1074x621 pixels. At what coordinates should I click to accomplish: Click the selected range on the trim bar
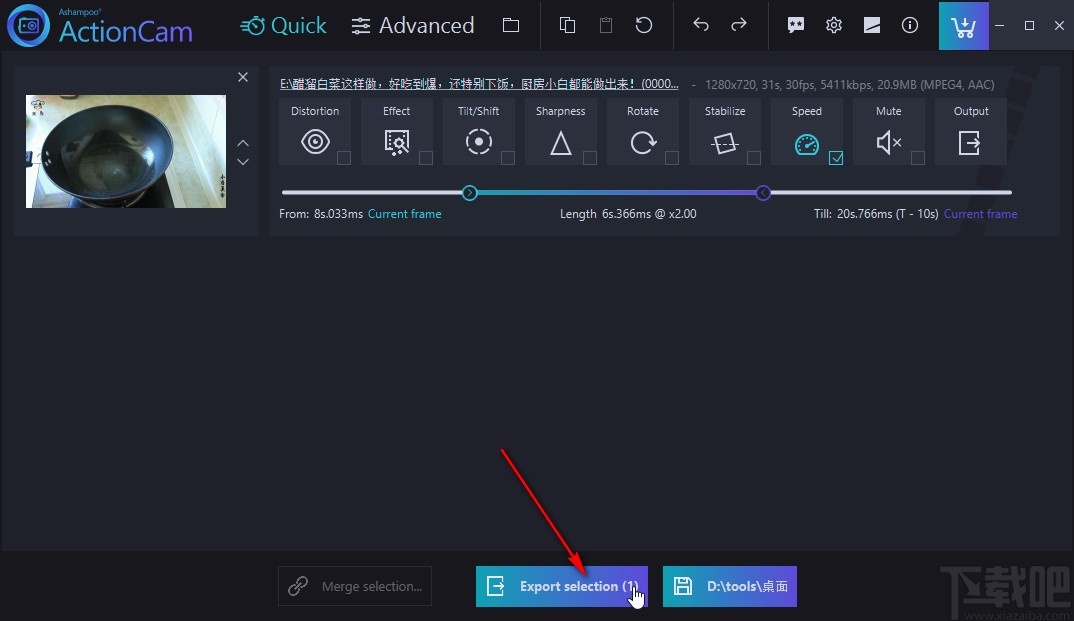coord(616,193)
